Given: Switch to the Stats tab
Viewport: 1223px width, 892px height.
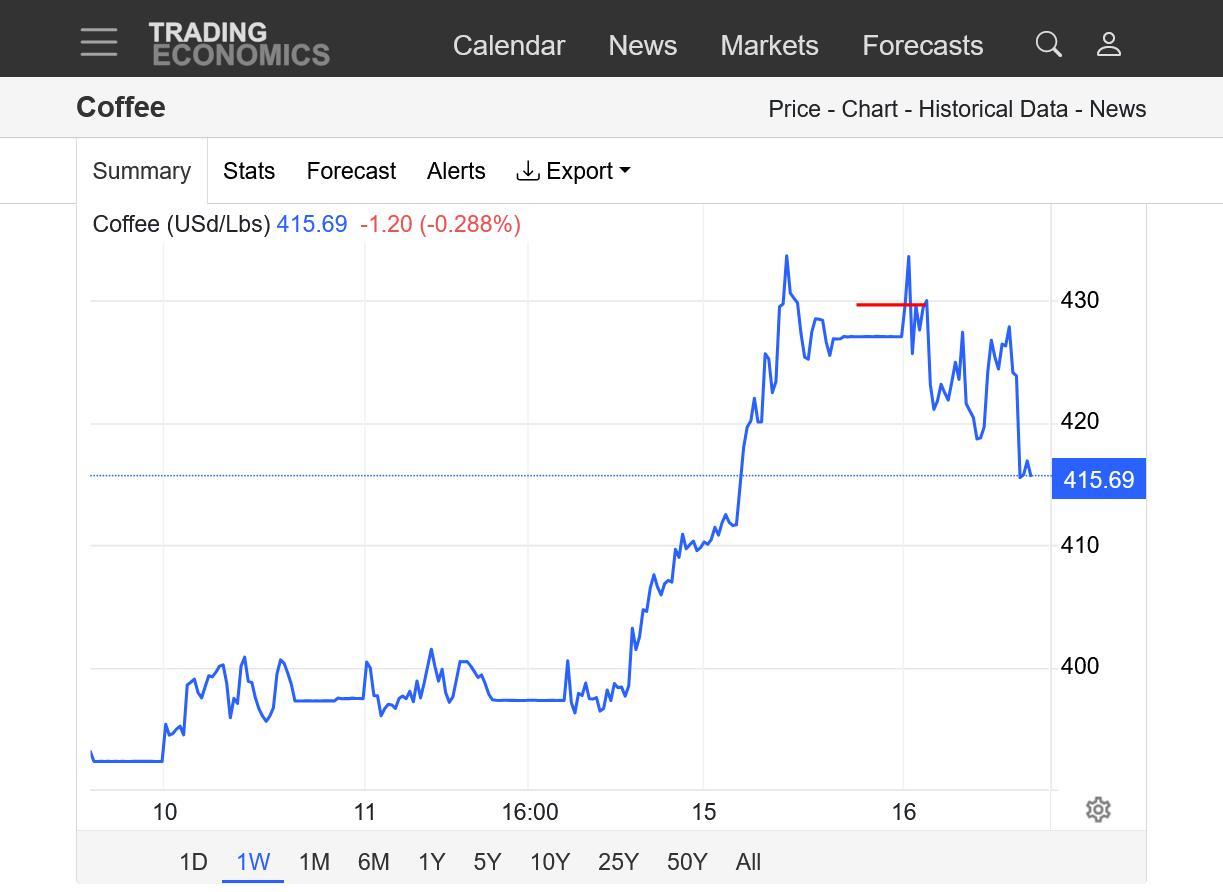Looking at the screenshot, I should coord(249,171).
